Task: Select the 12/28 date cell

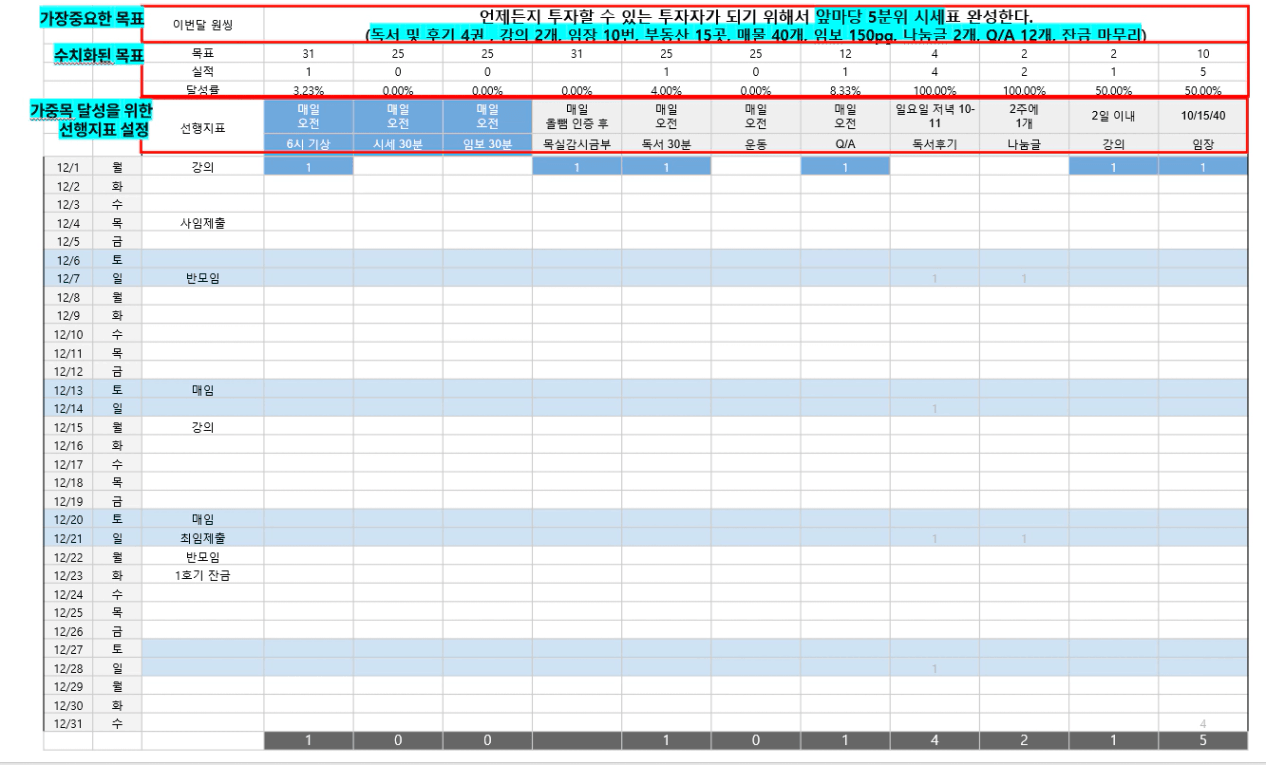Action: [68, 667]
